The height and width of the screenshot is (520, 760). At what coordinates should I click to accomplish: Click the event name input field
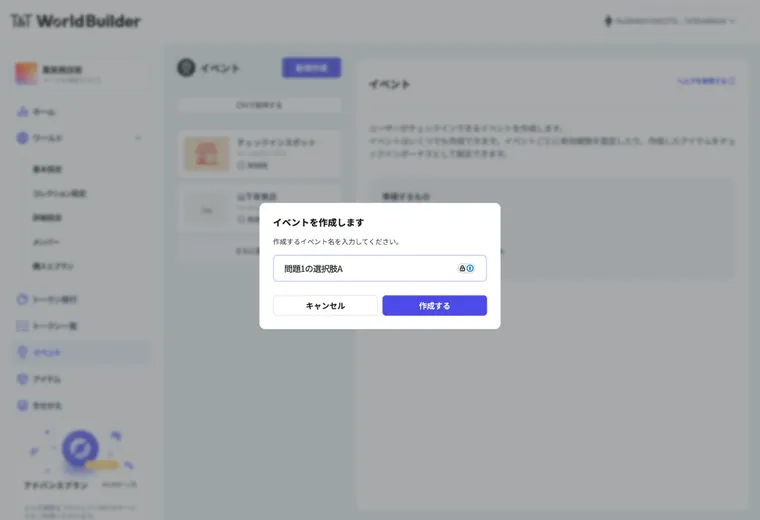[380, 268]
